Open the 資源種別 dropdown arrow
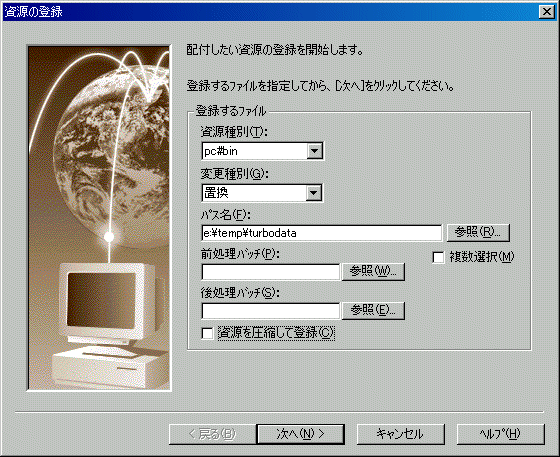This screenshot has height=457, width=560. 315,151
